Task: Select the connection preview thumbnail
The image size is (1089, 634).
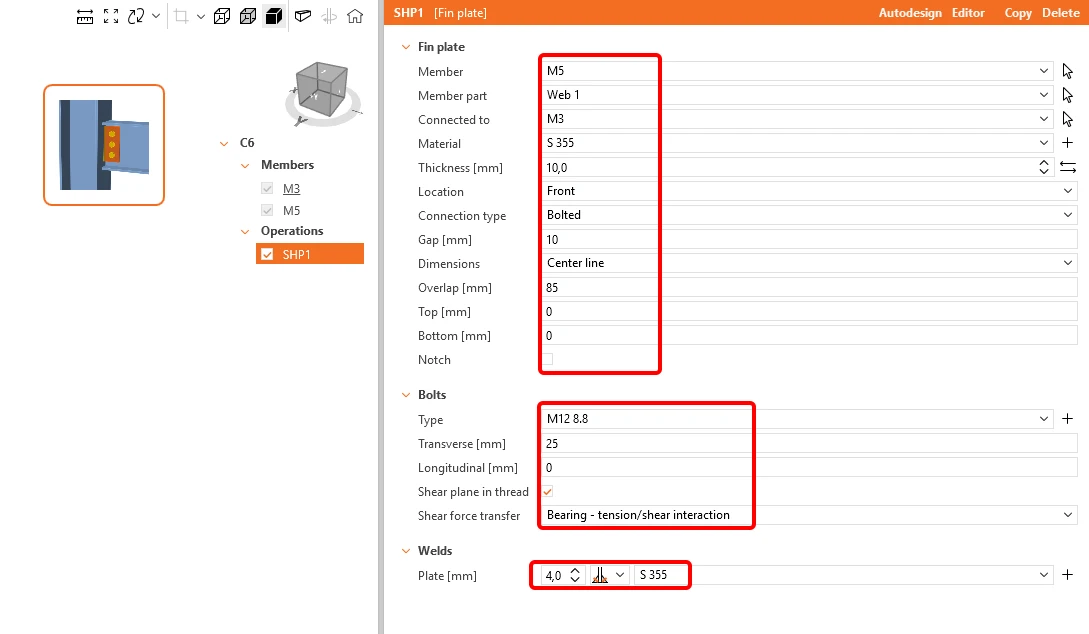Action: [104, 145]
